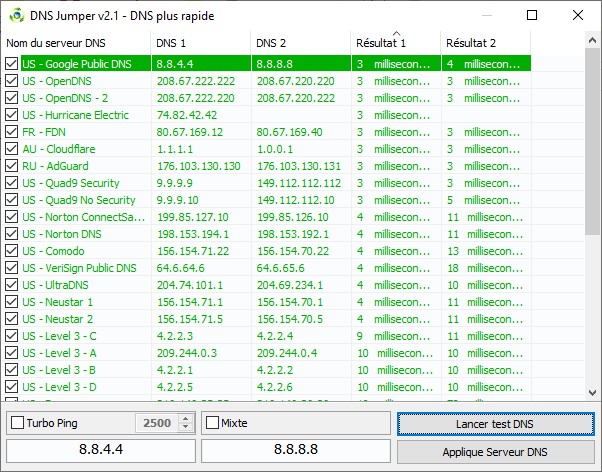Sort by Nom du serveur DNS column
Image resolution: width=602 pixels, height=472 pixels.
coord(76,44)
